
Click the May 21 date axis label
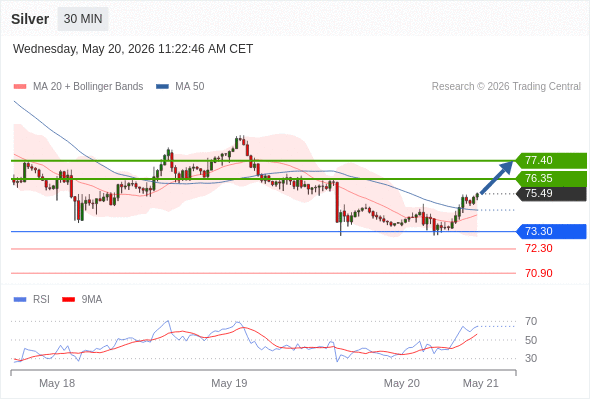click(481, 383)
